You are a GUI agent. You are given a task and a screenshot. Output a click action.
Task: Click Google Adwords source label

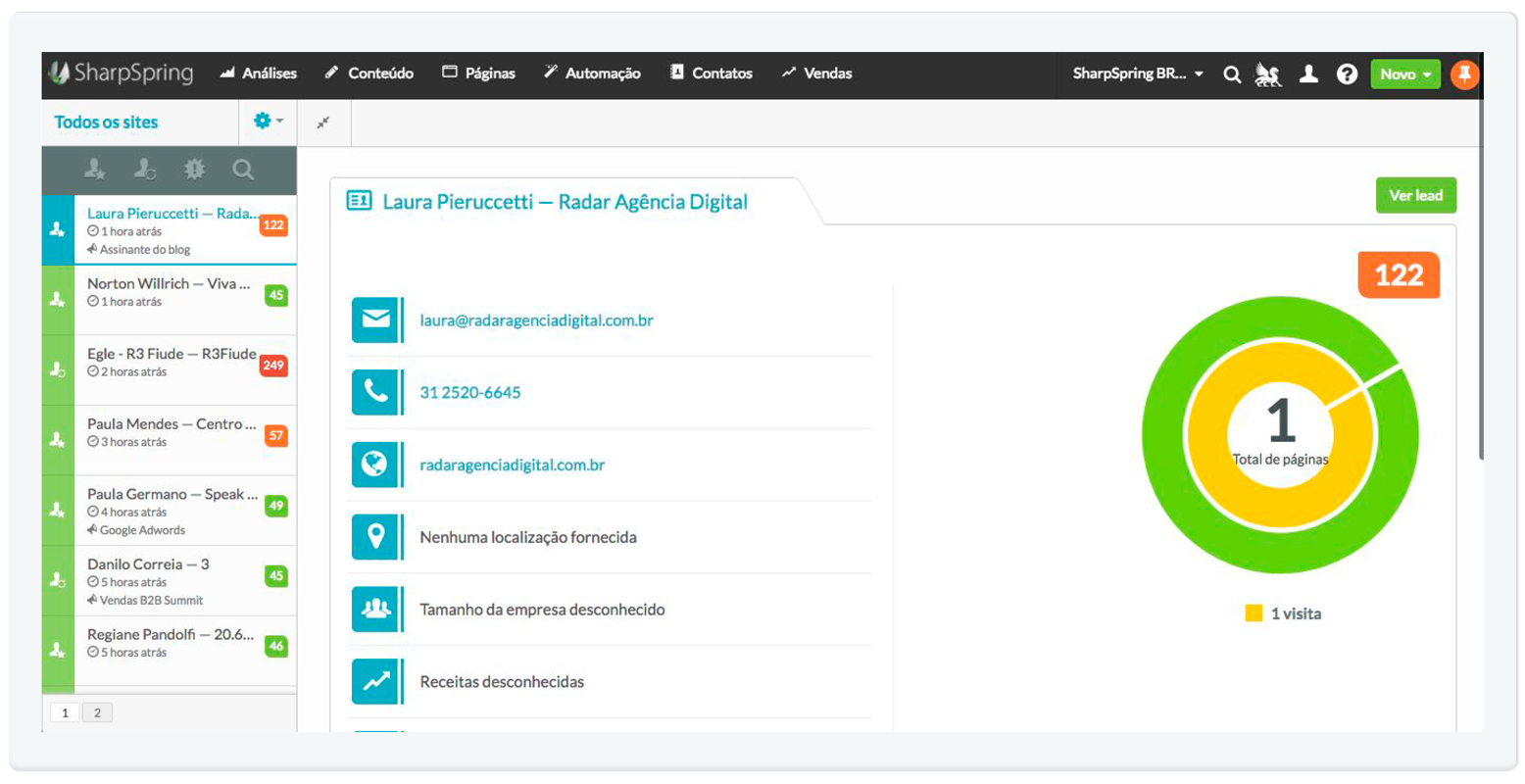point(142,530)
